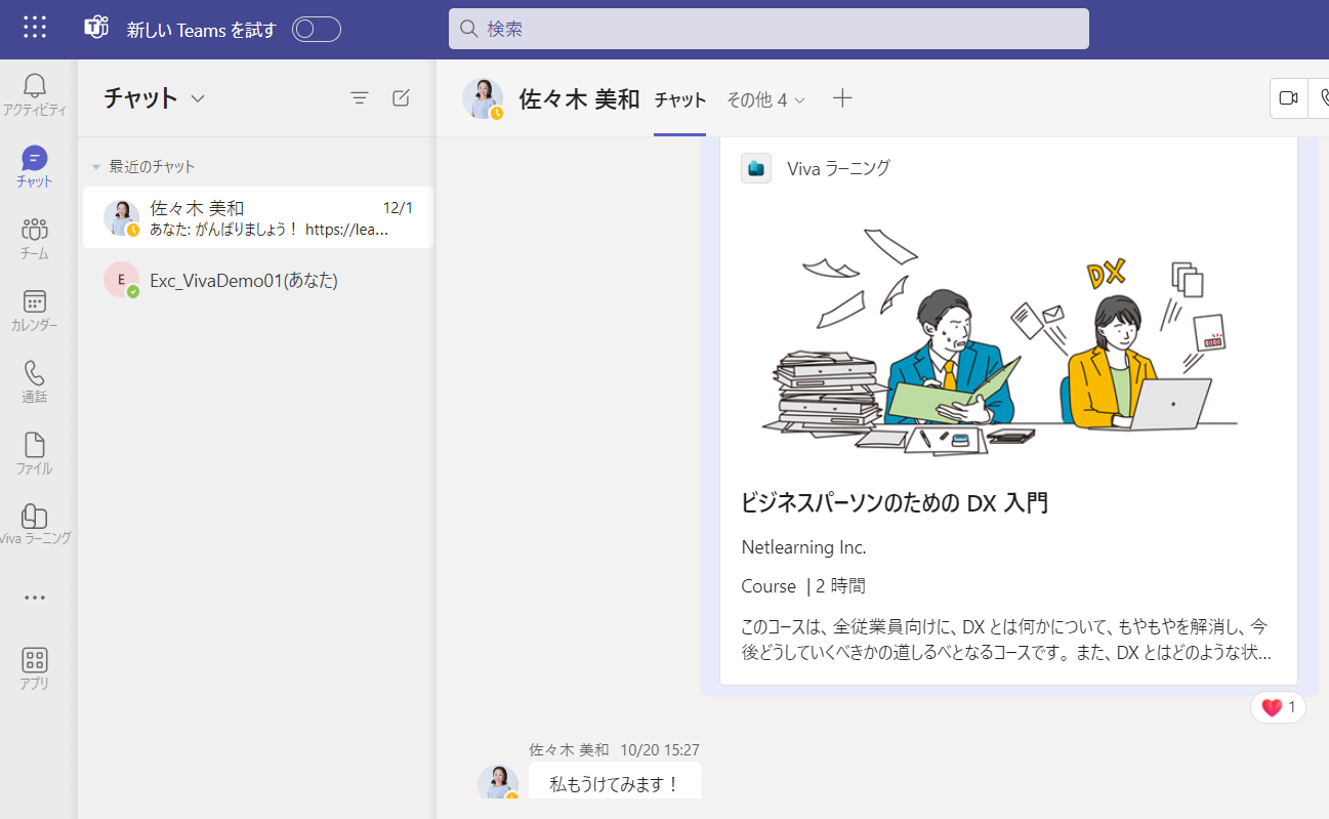
Task: Show more apps via ellipsis icon
Action: pyautogui.click(x=35, y=598)
